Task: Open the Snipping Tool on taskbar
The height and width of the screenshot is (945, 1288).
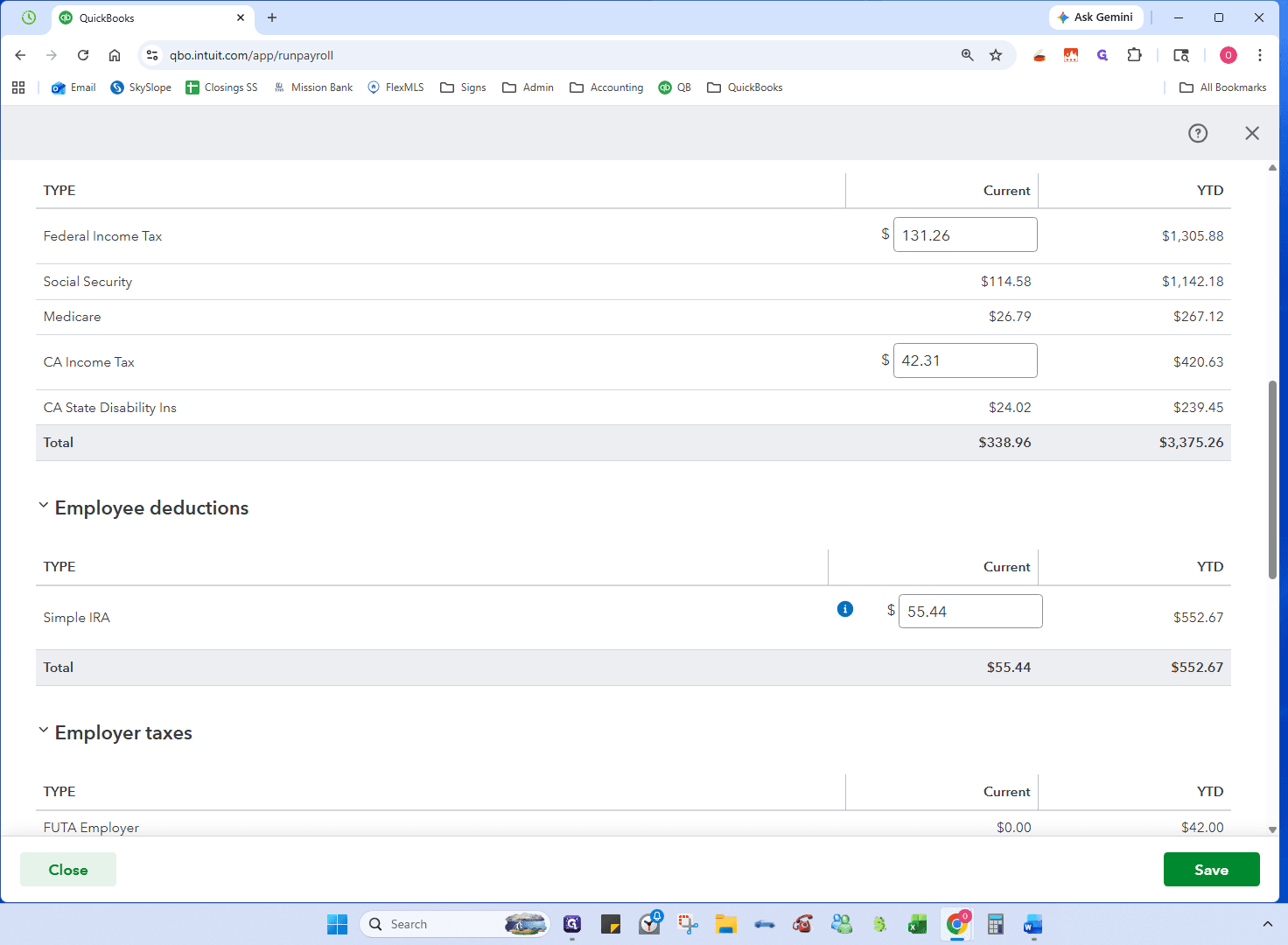Action: (688, 924)
